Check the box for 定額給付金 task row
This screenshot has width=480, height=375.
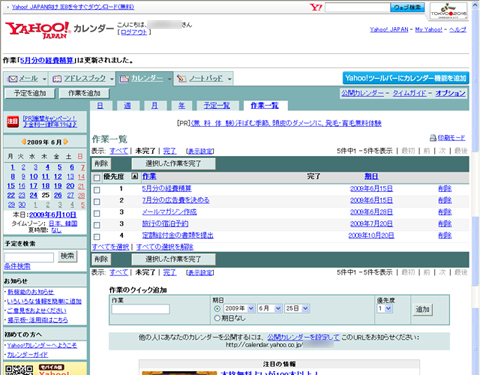tap(97, 237)
